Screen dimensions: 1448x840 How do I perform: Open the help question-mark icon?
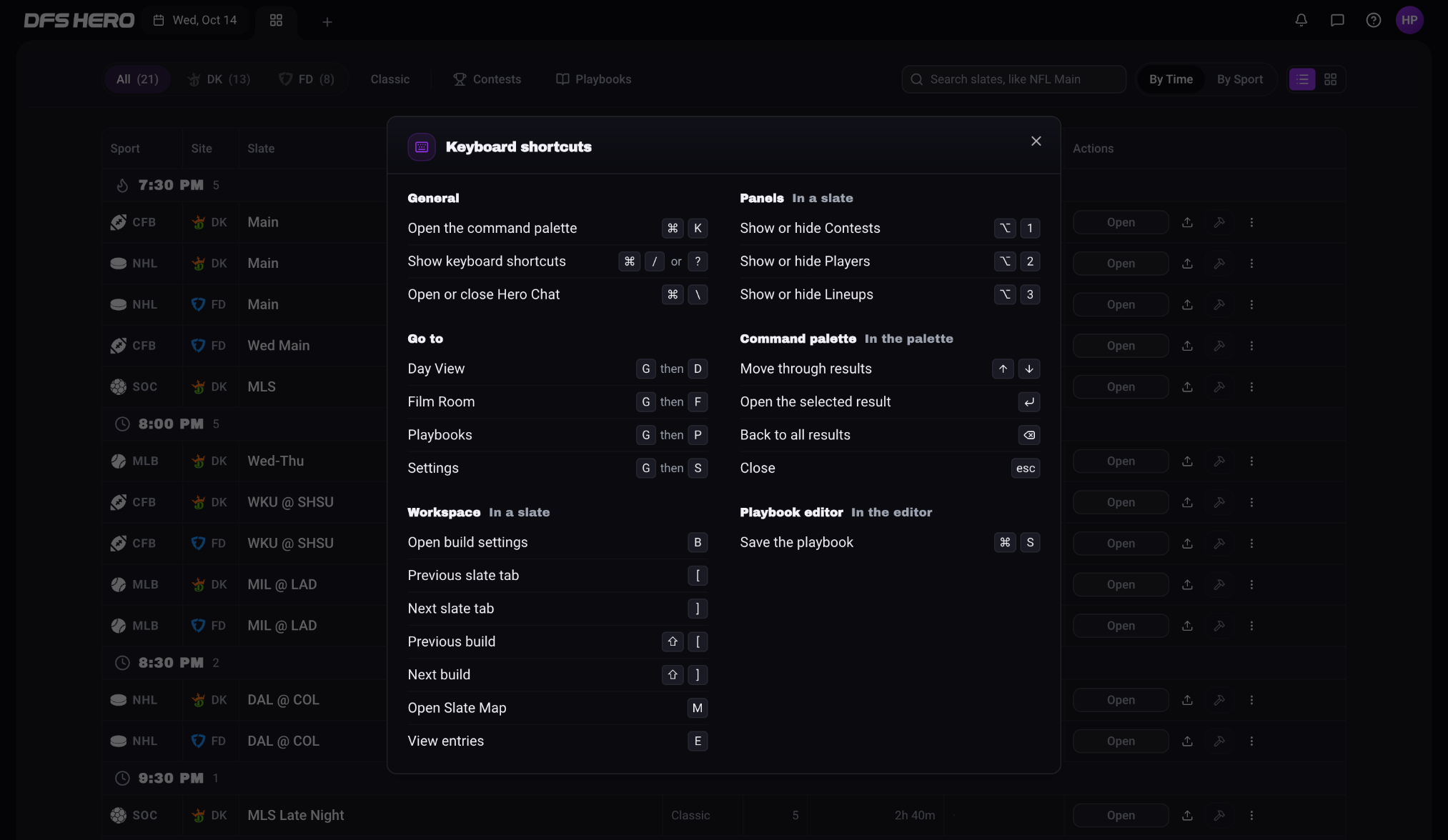coord(1373,20)
